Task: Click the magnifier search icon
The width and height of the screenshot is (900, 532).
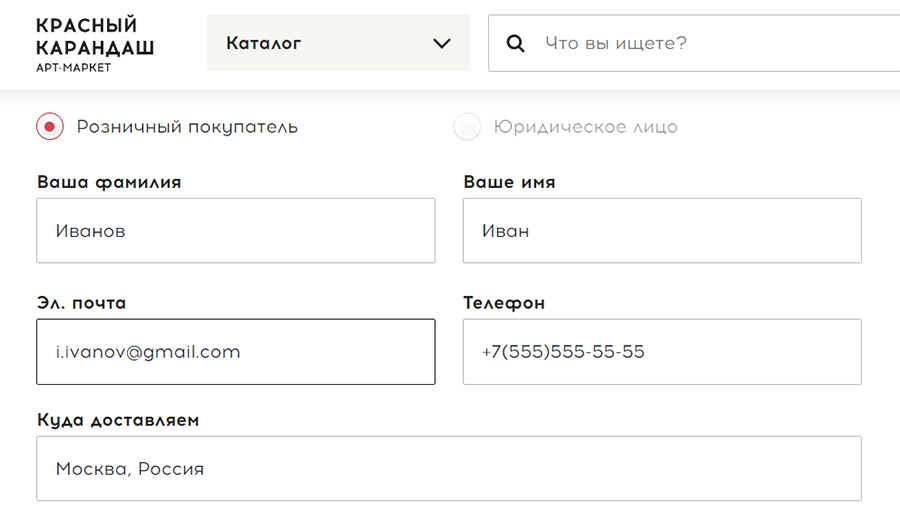Action: 515,44
